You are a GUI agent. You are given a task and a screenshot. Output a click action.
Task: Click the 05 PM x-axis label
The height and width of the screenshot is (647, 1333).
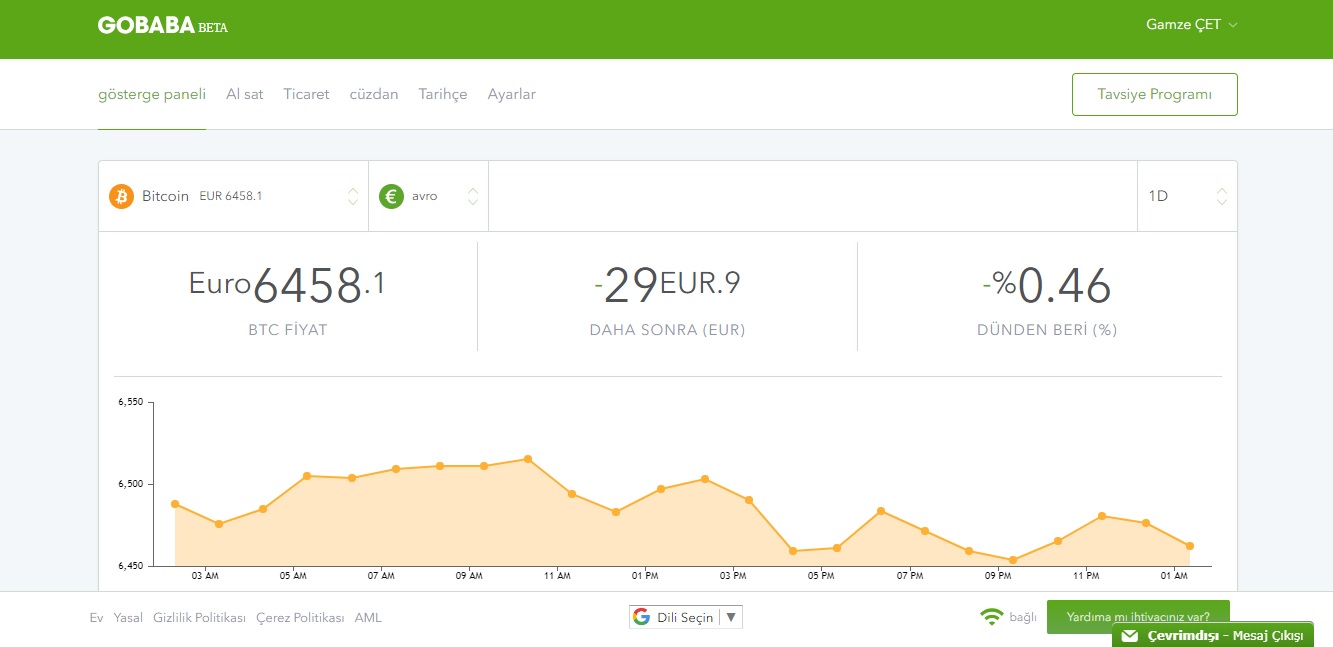(x=821, y=576)
